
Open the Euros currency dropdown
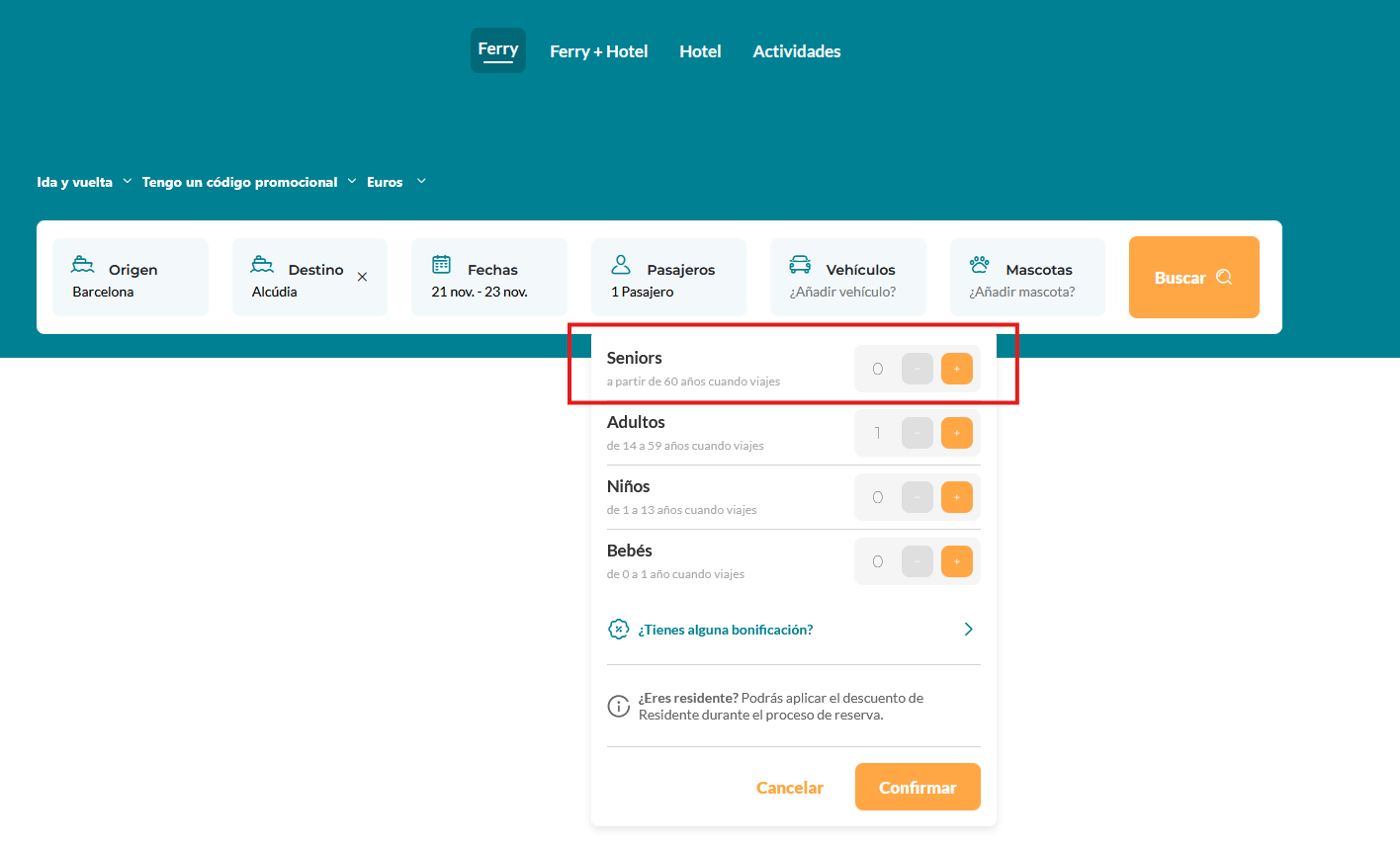[395, 182]
